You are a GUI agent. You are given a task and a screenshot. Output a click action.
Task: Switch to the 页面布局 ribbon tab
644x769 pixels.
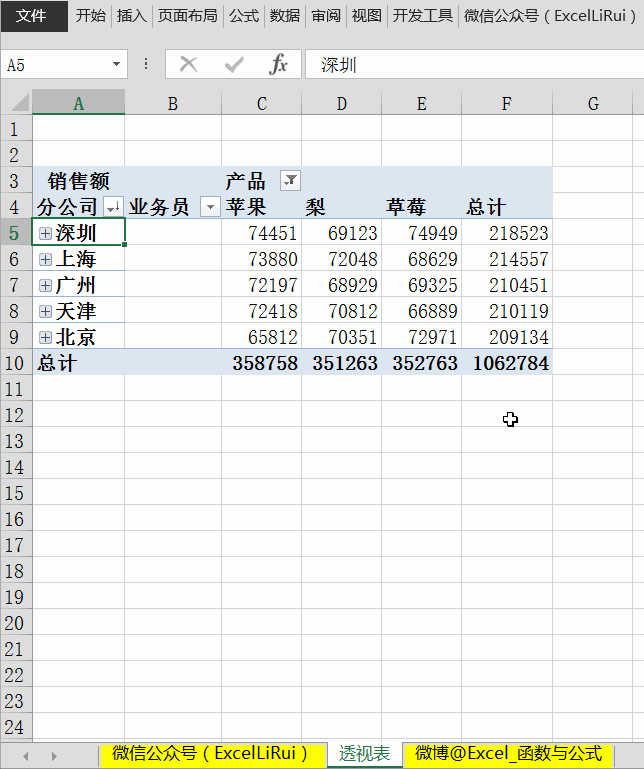point(187,16)
